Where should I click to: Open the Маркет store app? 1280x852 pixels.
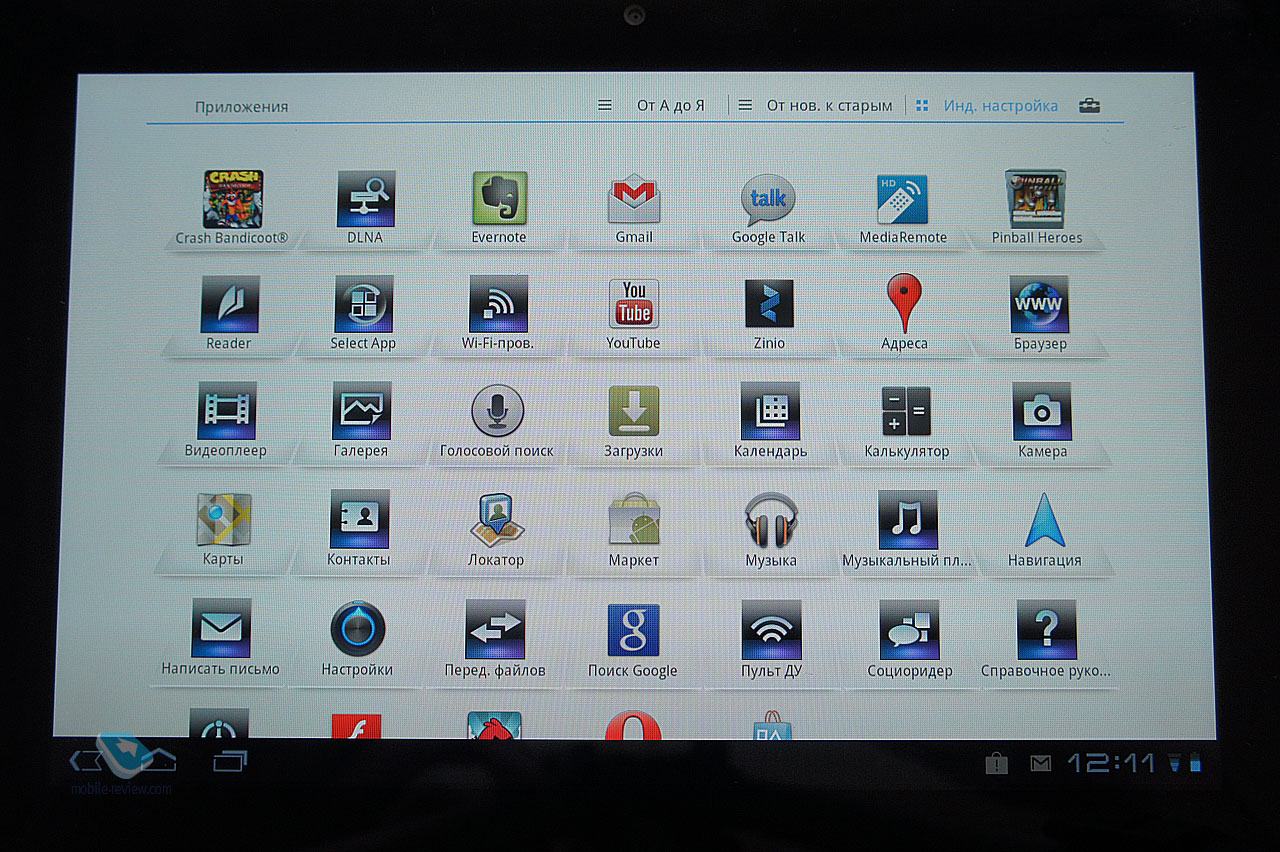(634, 520)
